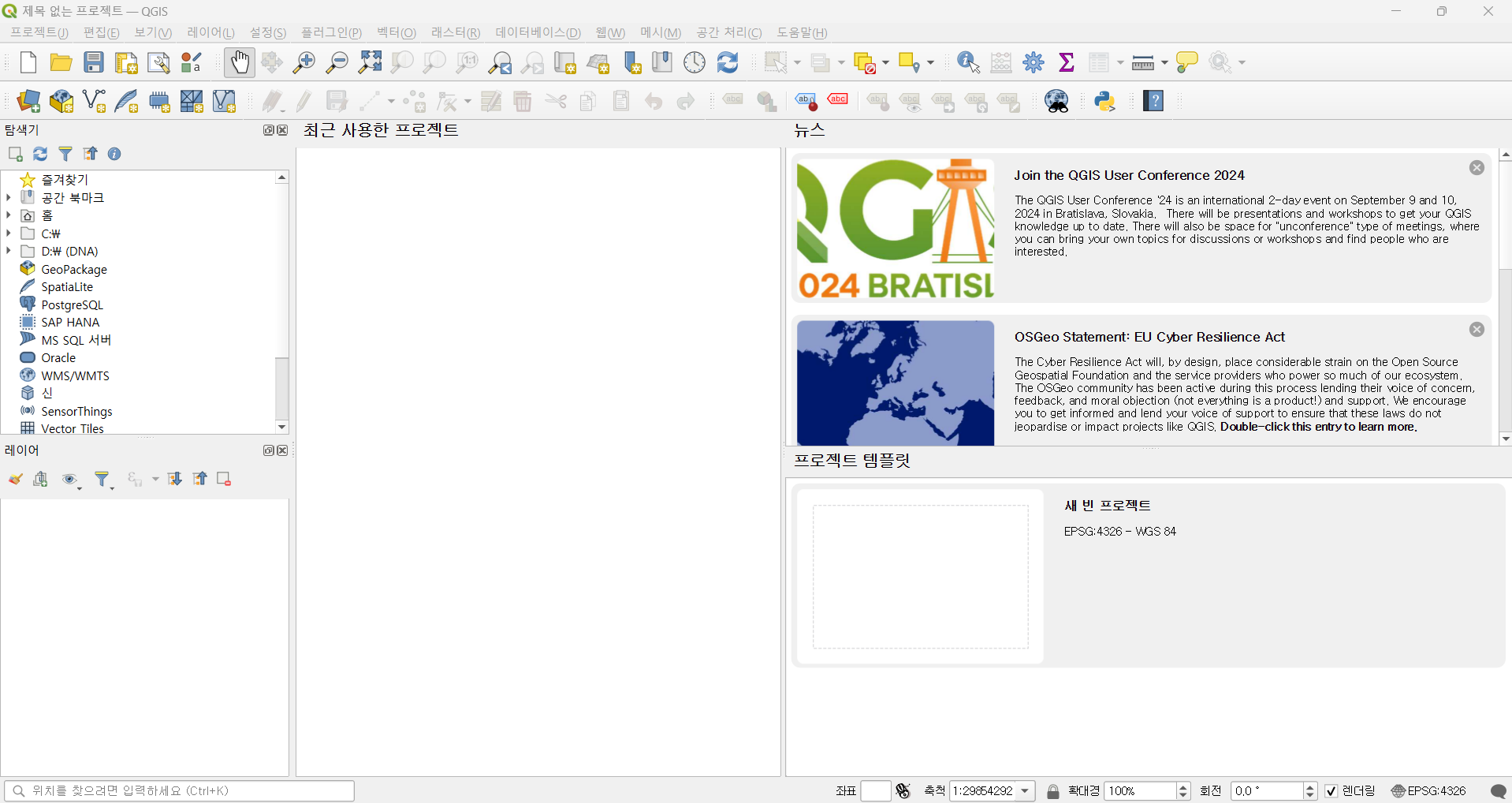
Task: Expand the C:₩ drive node
Action: click(9, 233)
